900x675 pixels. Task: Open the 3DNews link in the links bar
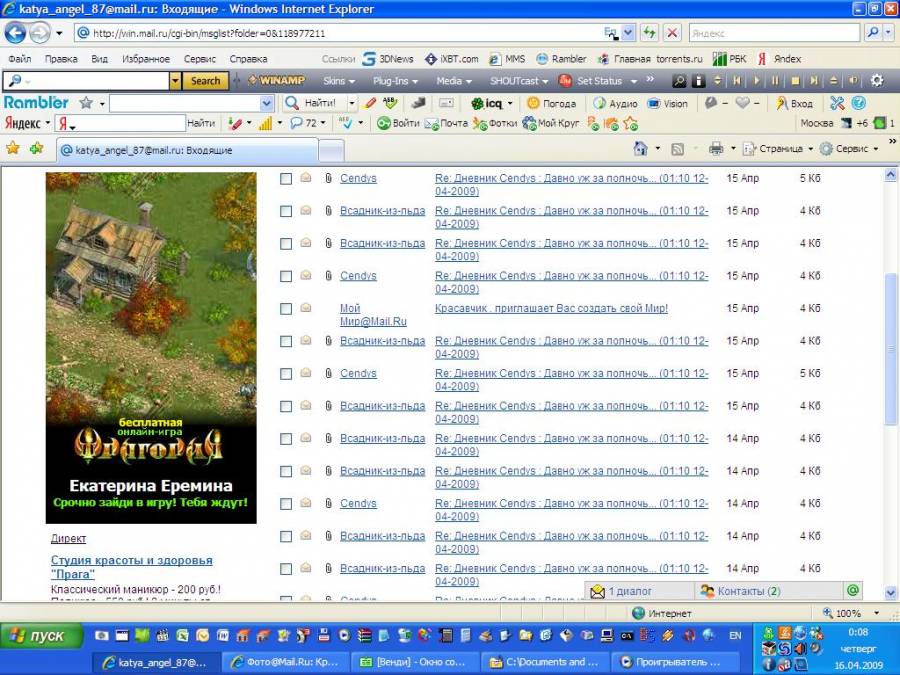coord(388,59)
